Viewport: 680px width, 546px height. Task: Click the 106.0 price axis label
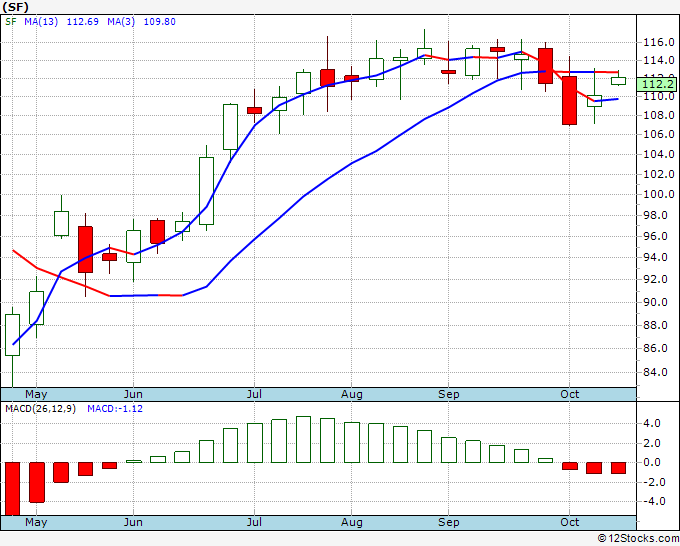[x=659, y=134]
